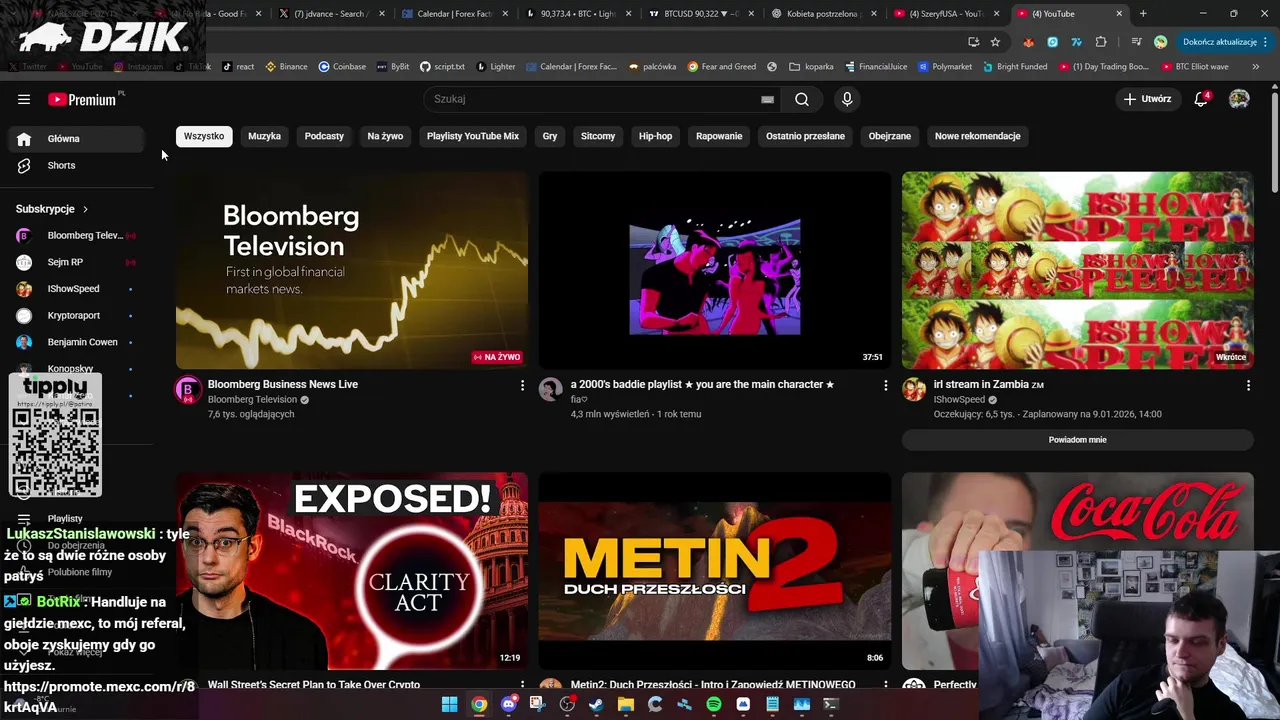Open Polymarket bookmark
The height and width of the screenshot is (720, 1280).
[x=945, y=66]
